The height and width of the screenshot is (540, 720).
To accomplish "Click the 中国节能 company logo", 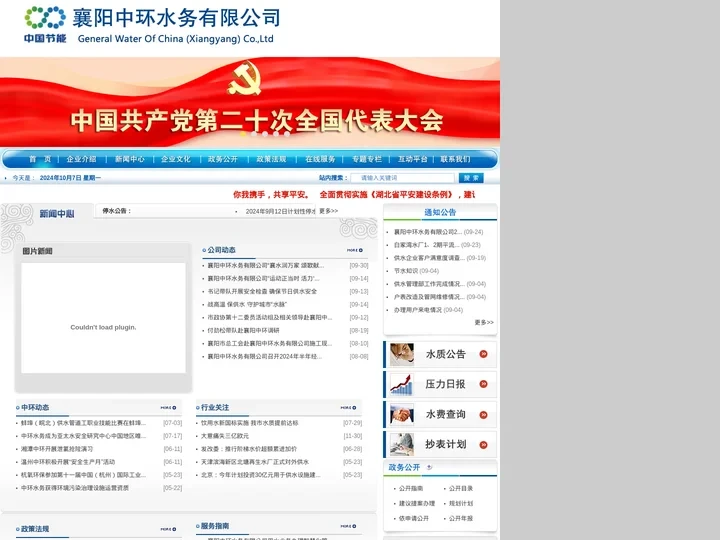I will pyautogui.click(x=45, y=24).
